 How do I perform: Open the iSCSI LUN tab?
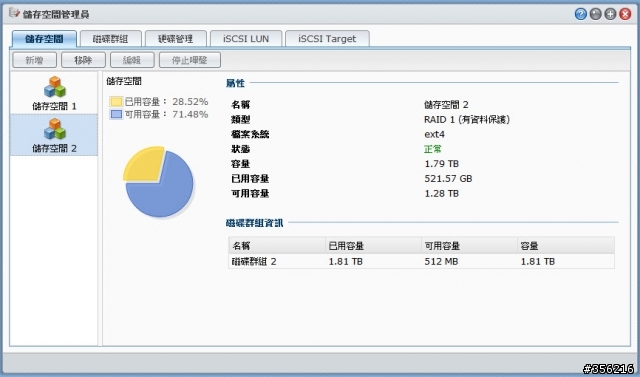[x=246, y=39]
